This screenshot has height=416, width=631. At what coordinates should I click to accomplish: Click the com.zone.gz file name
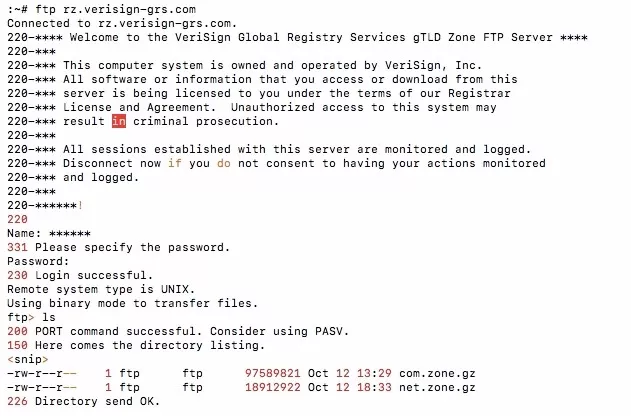tap(433, 373)
